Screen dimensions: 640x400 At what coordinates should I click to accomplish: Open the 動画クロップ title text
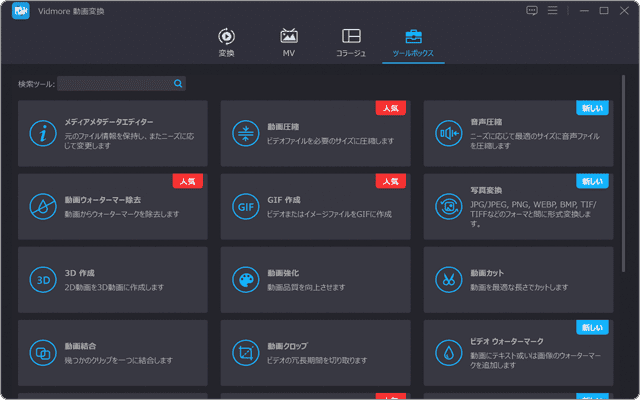pyautogui.click(x=288, y=346)
